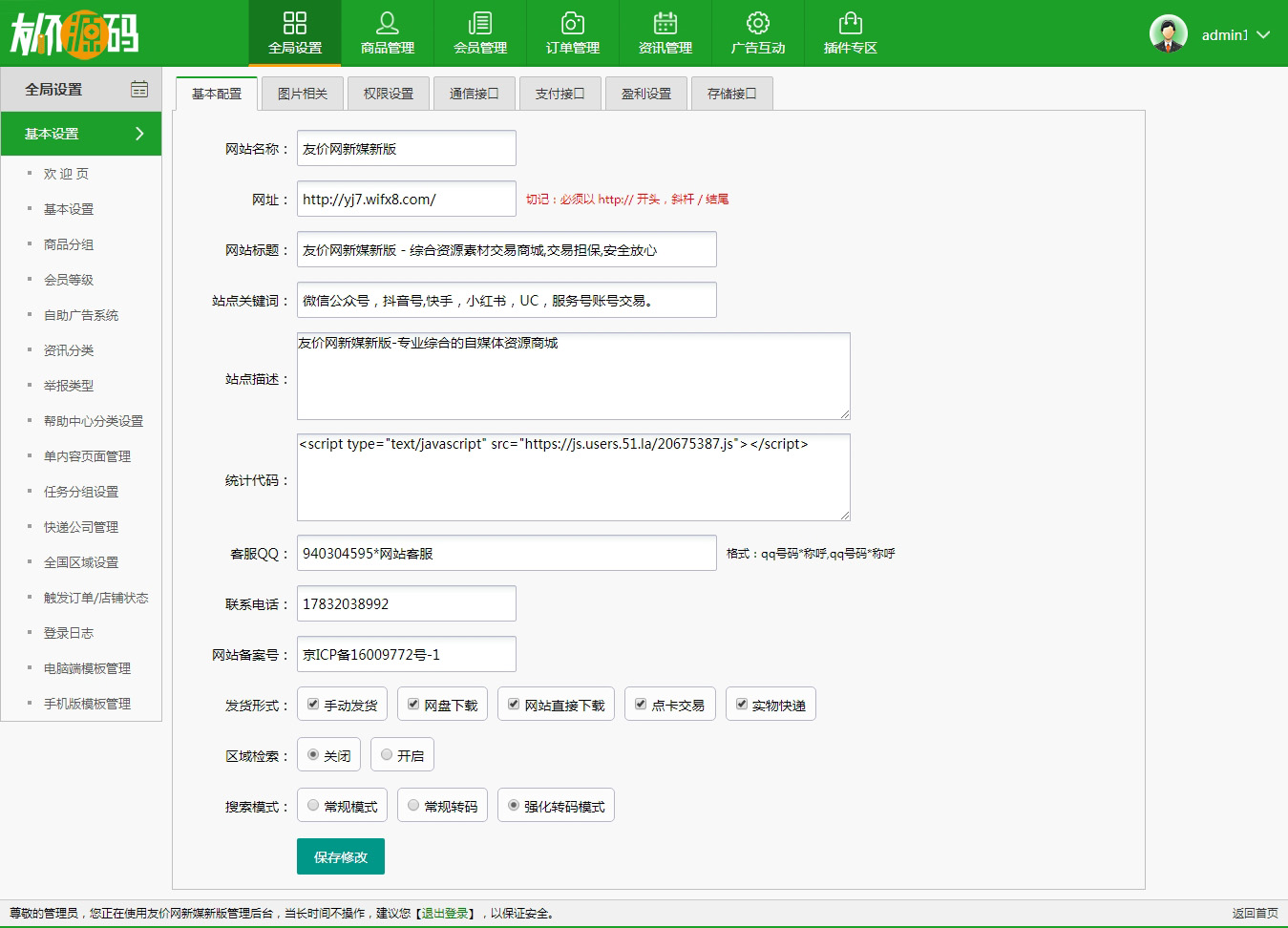Open 举报类型 in sidebar

[69, 386]
